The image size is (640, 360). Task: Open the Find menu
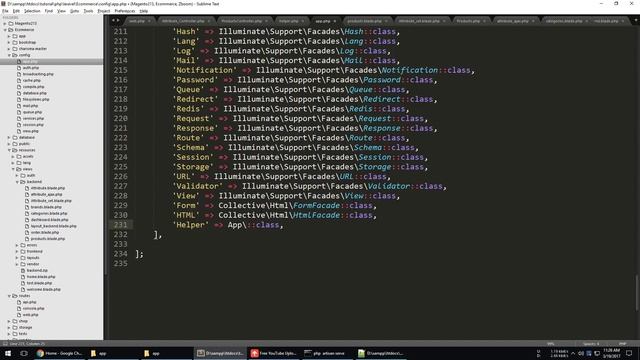49,11
